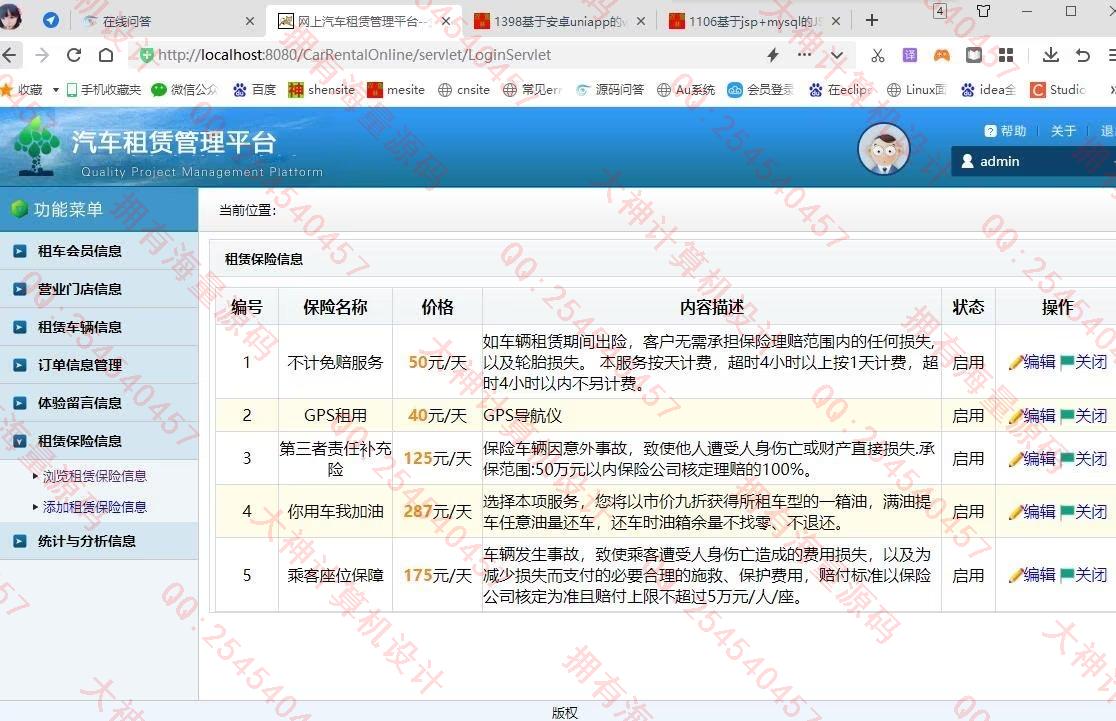Image resolution: width=1116 pixels, height=721 pixels.
Task: Open the browser home page icon
Action: pos(106,55)
